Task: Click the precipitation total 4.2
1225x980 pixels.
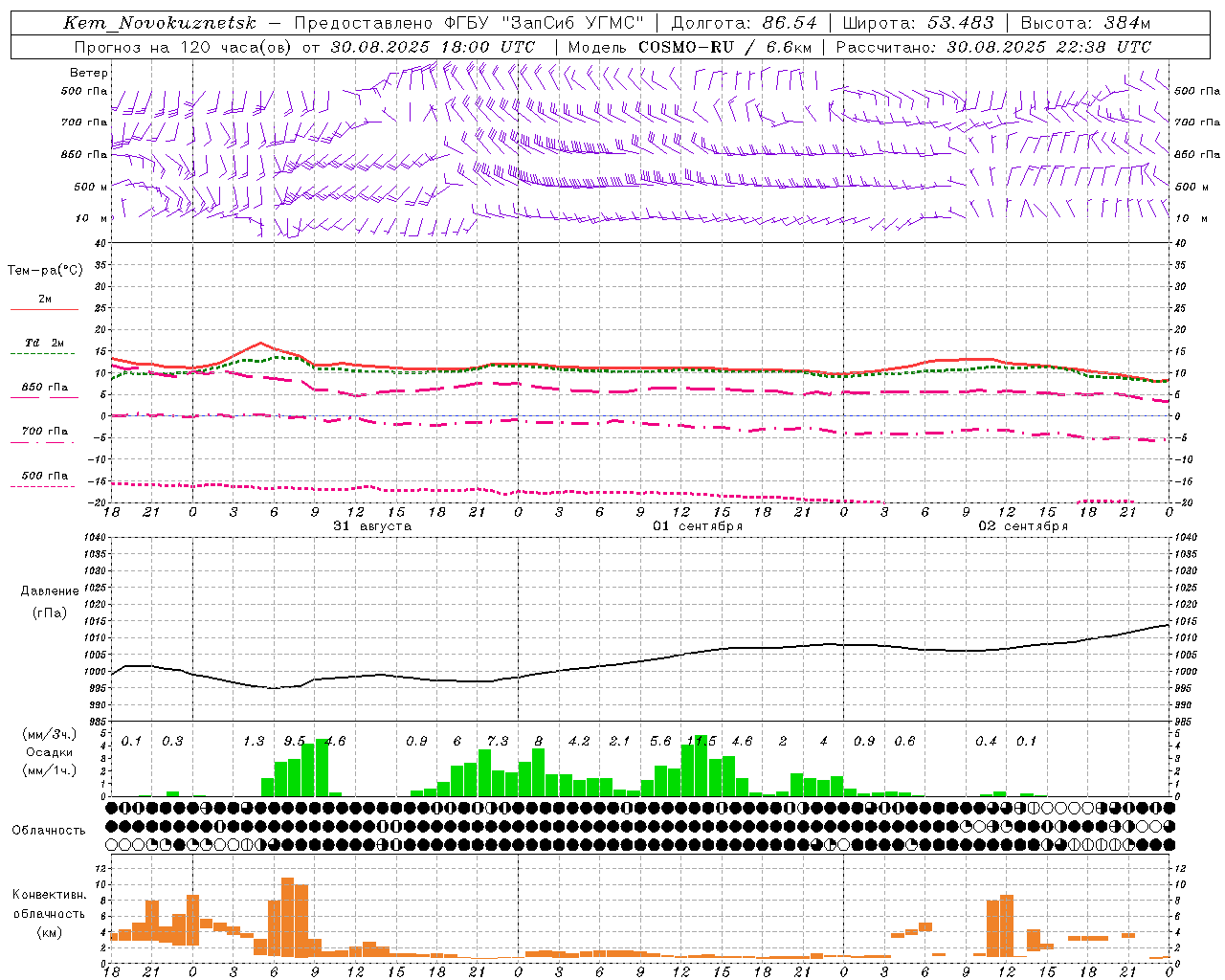Action: click(579, 742)
